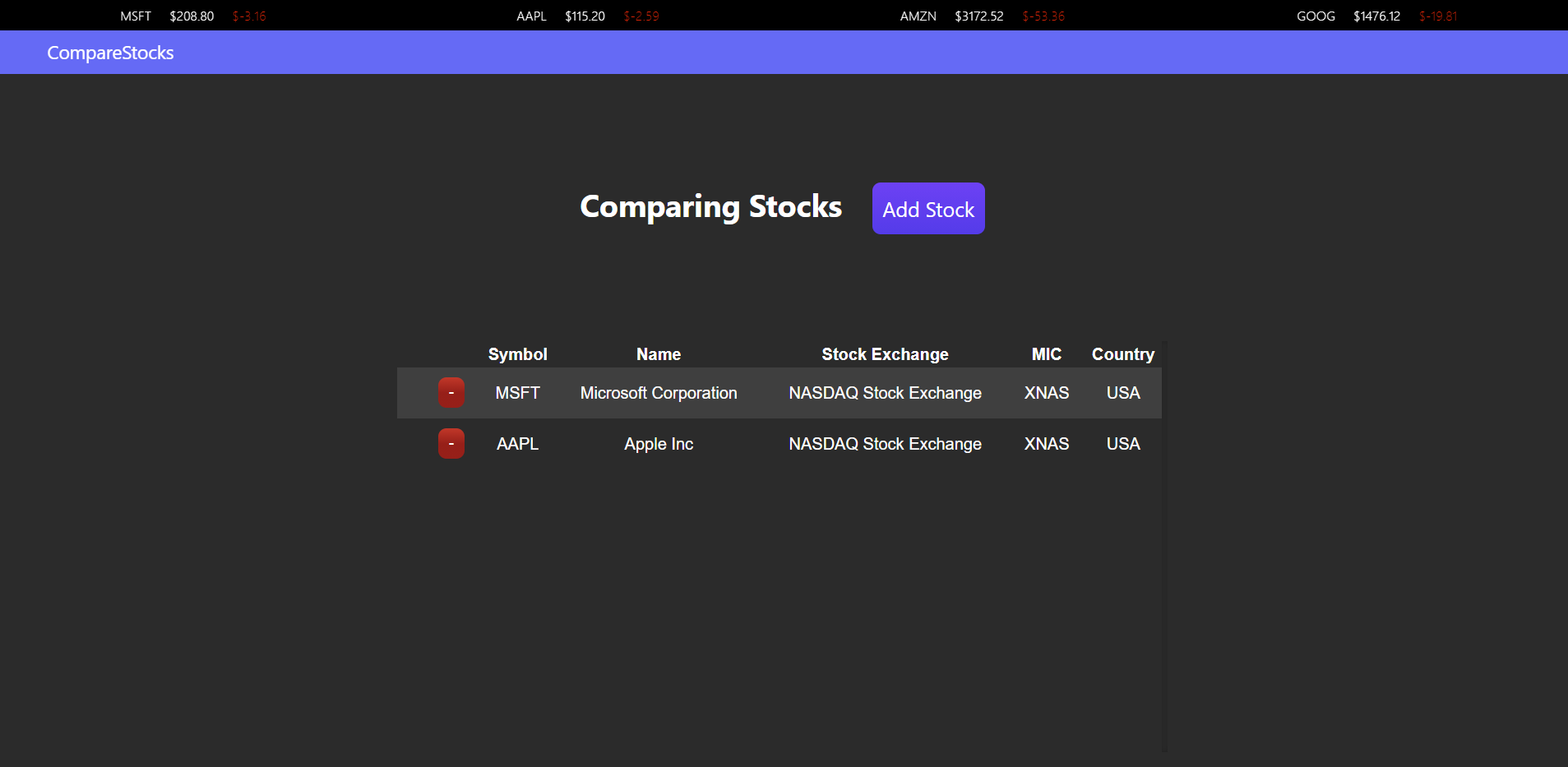Image resolution: width=1568 pixels, height=767 pixels.
Task: Click the Name column header
Action: (x=659, y=354)
